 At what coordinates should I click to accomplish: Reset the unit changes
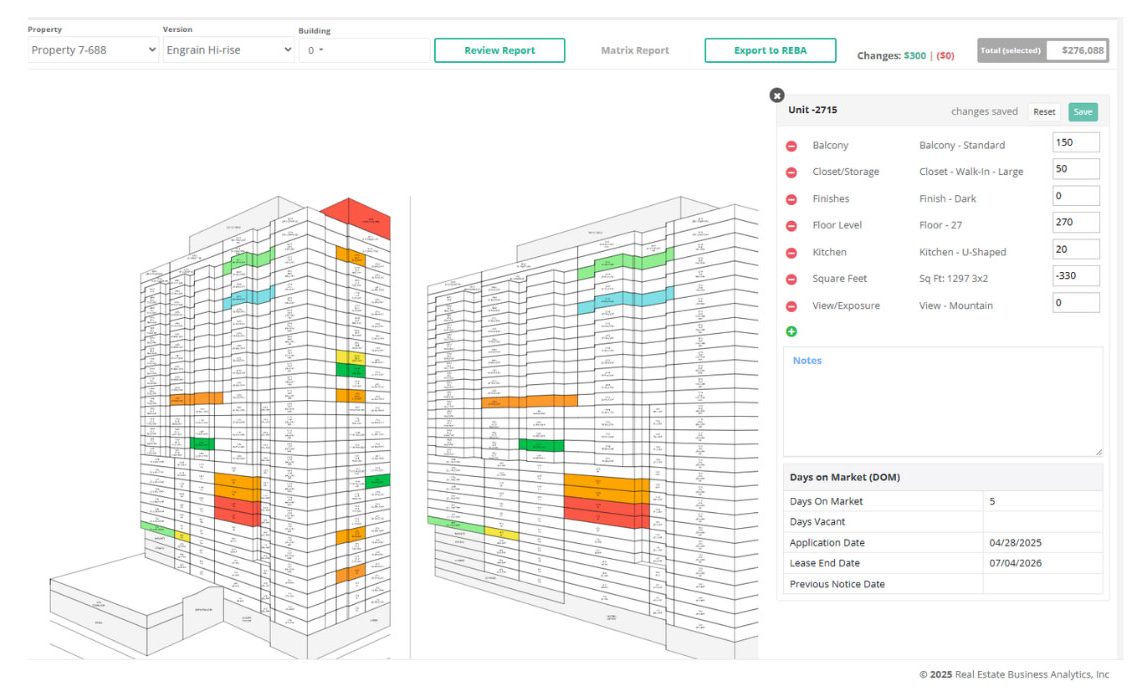(1044, 112)
